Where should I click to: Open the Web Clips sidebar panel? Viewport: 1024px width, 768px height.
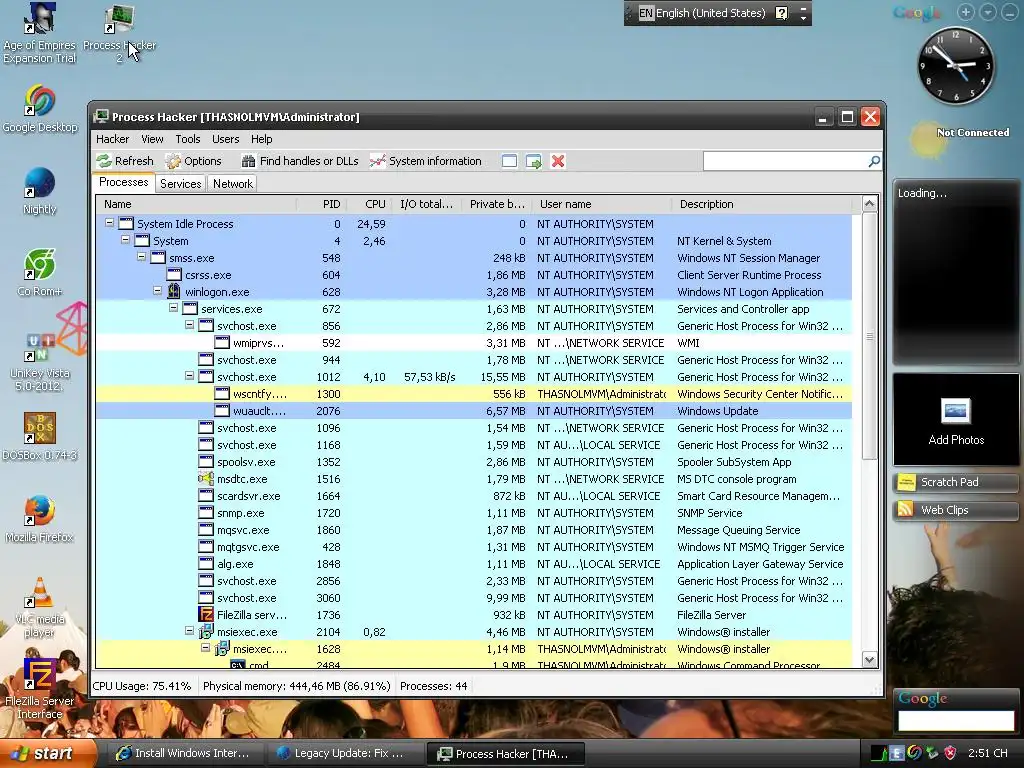(956, 510)
